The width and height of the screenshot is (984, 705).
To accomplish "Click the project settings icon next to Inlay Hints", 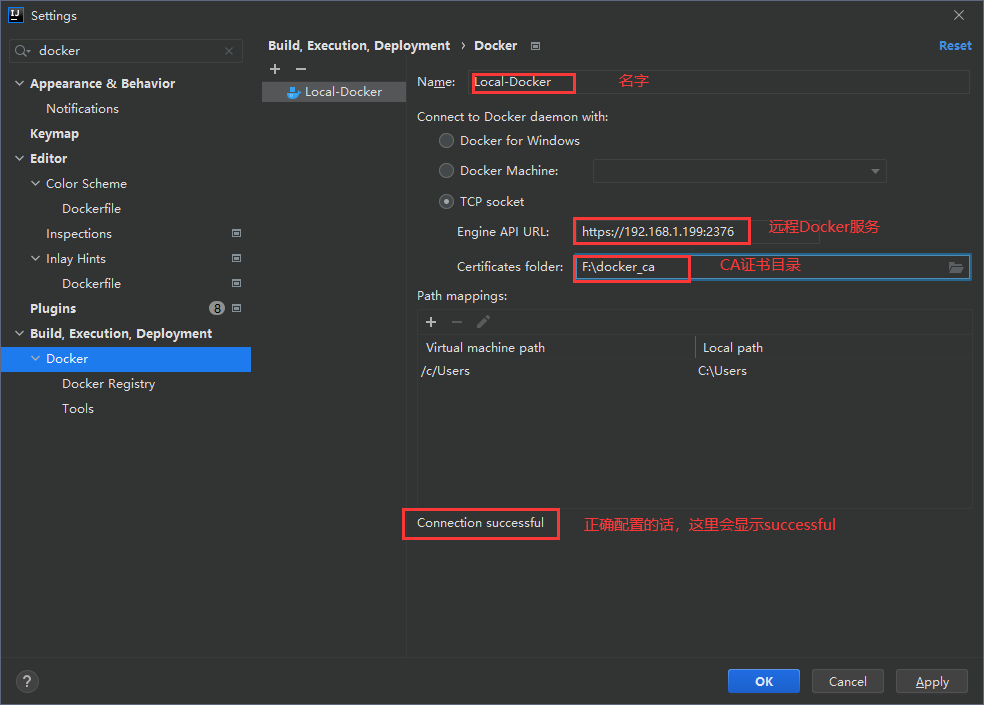I will click(x=237, y=258).
